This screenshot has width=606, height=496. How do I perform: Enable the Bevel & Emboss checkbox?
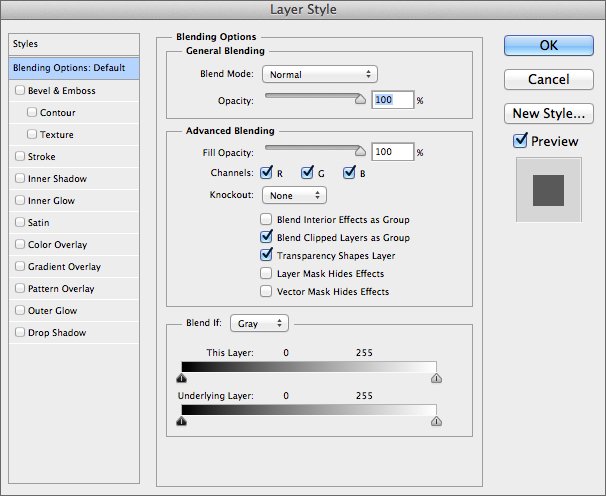click(x=20, y=90)
